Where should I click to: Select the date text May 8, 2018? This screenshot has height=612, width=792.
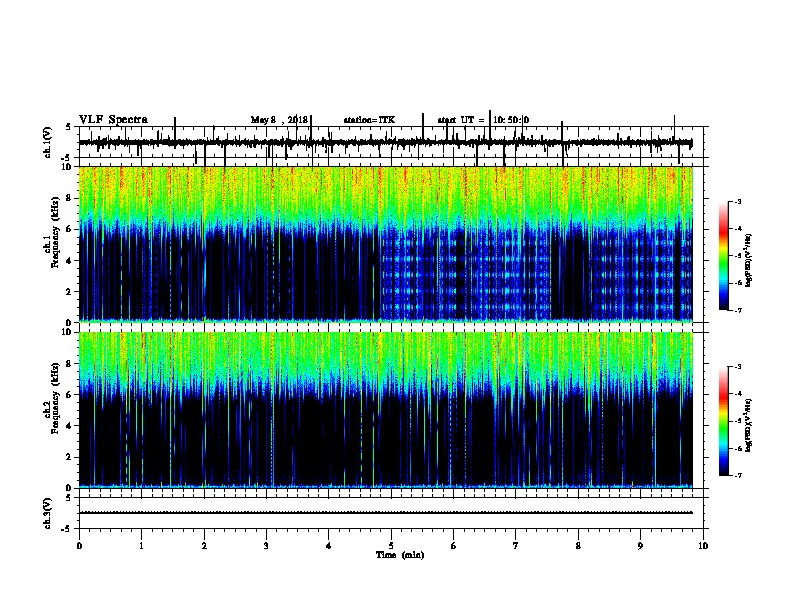point(279,120)
